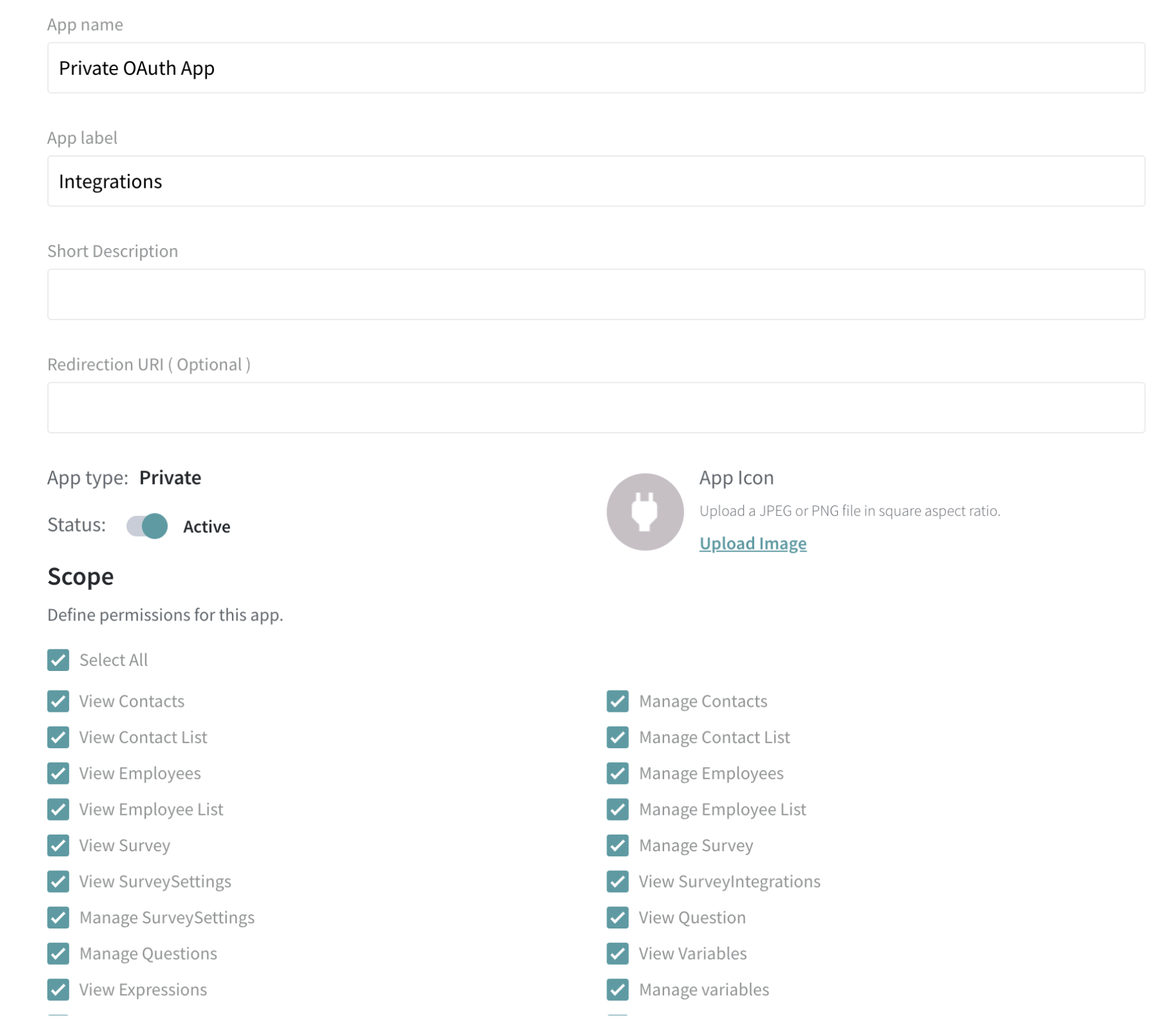Toggle View Variables checkbox

[x=617, y=953]
